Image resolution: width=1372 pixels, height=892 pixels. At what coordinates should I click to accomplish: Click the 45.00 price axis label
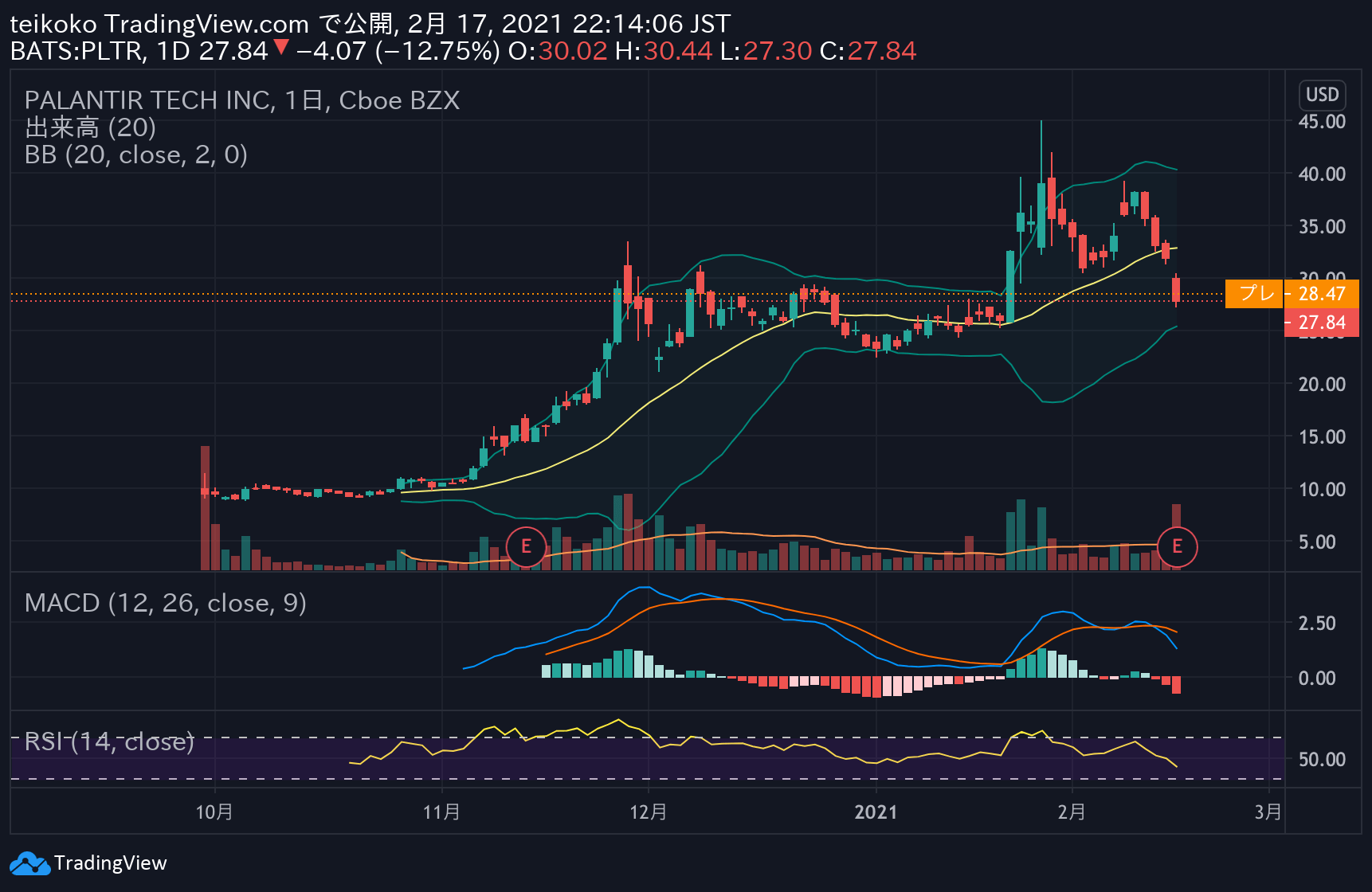(1322, 122)
